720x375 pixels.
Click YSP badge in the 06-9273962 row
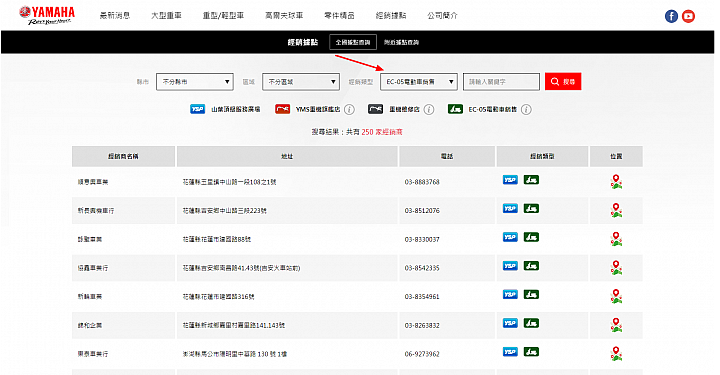(x=510, y=352)
